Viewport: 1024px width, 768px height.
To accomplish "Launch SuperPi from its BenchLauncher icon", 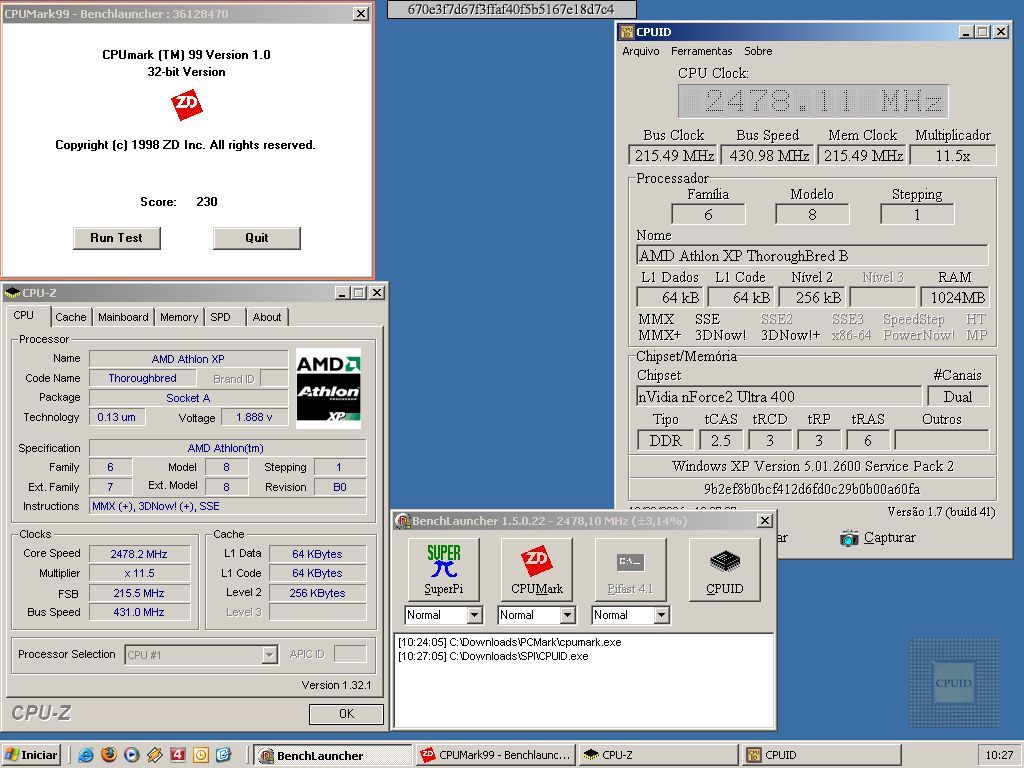I will tap(443, 569).
